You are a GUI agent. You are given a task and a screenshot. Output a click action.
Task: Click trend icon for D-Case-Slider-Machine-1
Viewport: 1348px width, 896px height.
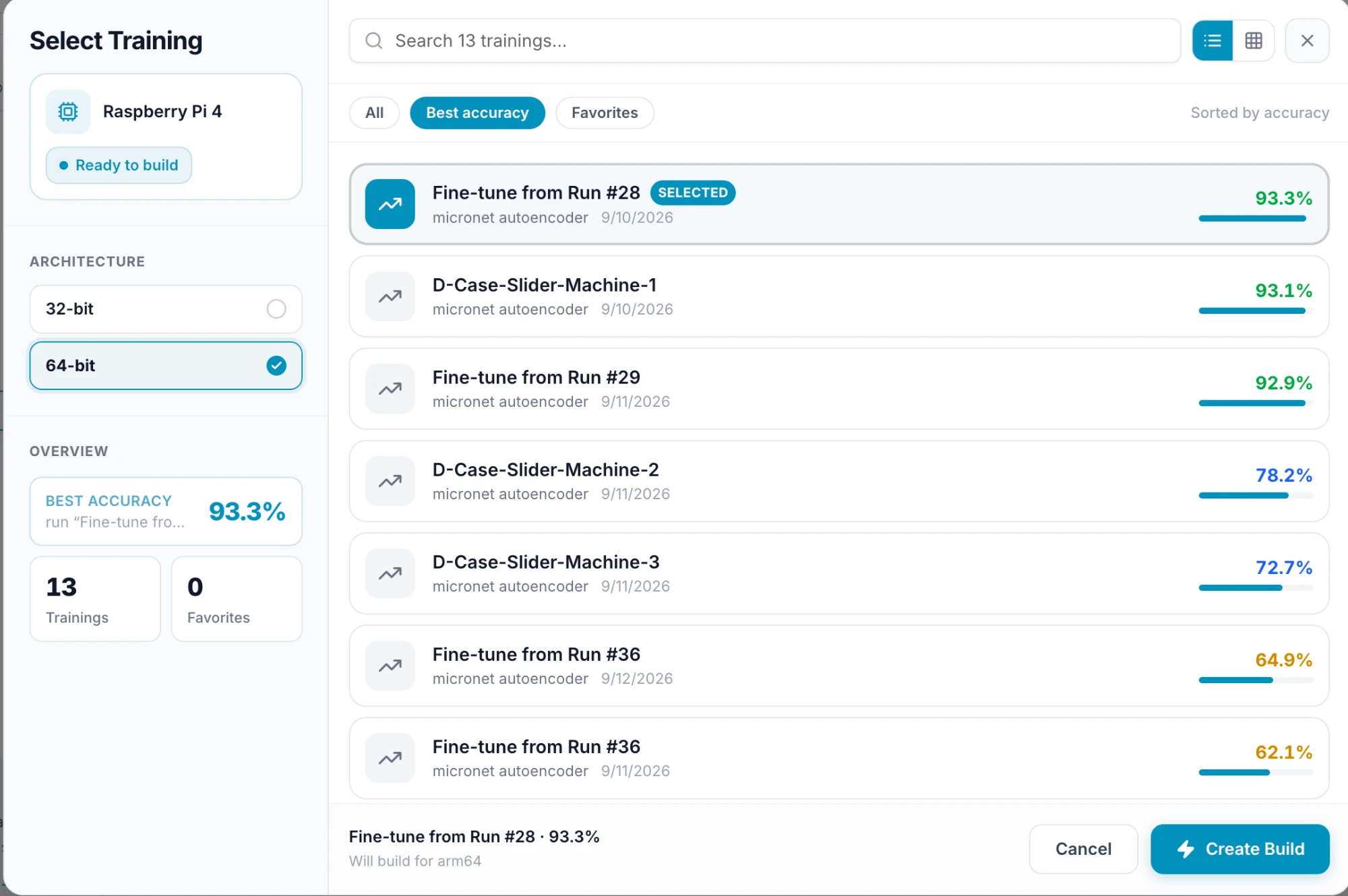pyautogui.click(x=390, y=296)
